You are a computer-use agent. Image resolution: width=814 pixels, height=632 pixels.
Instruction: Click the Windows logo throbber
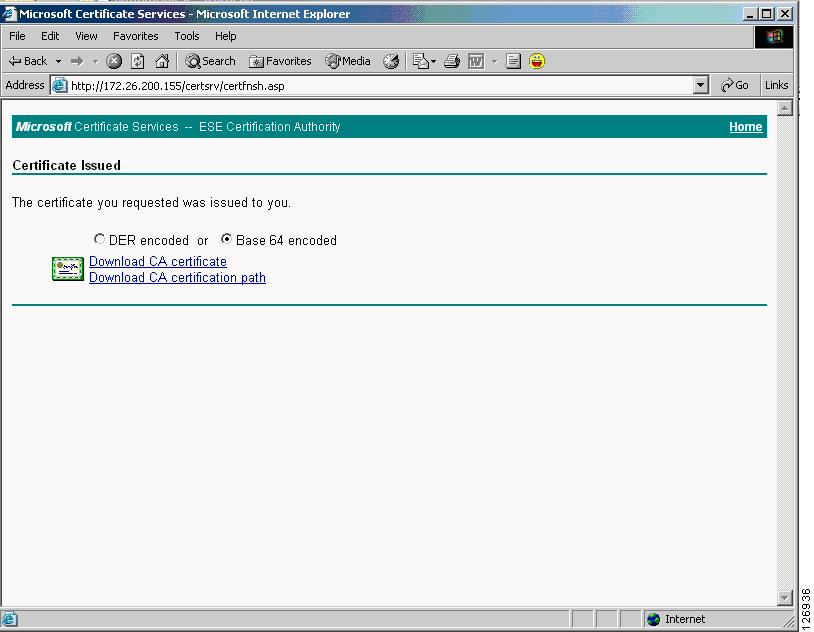(x=774, y=37)
